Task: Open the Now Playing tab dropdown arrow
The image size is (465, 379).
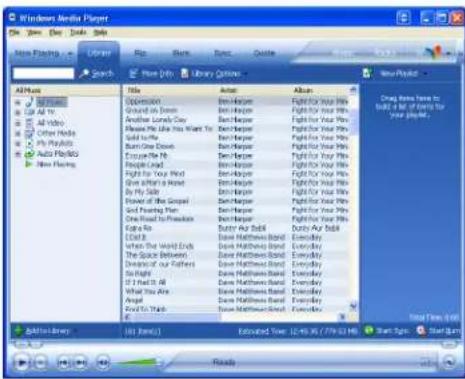Action: (70, 53)
